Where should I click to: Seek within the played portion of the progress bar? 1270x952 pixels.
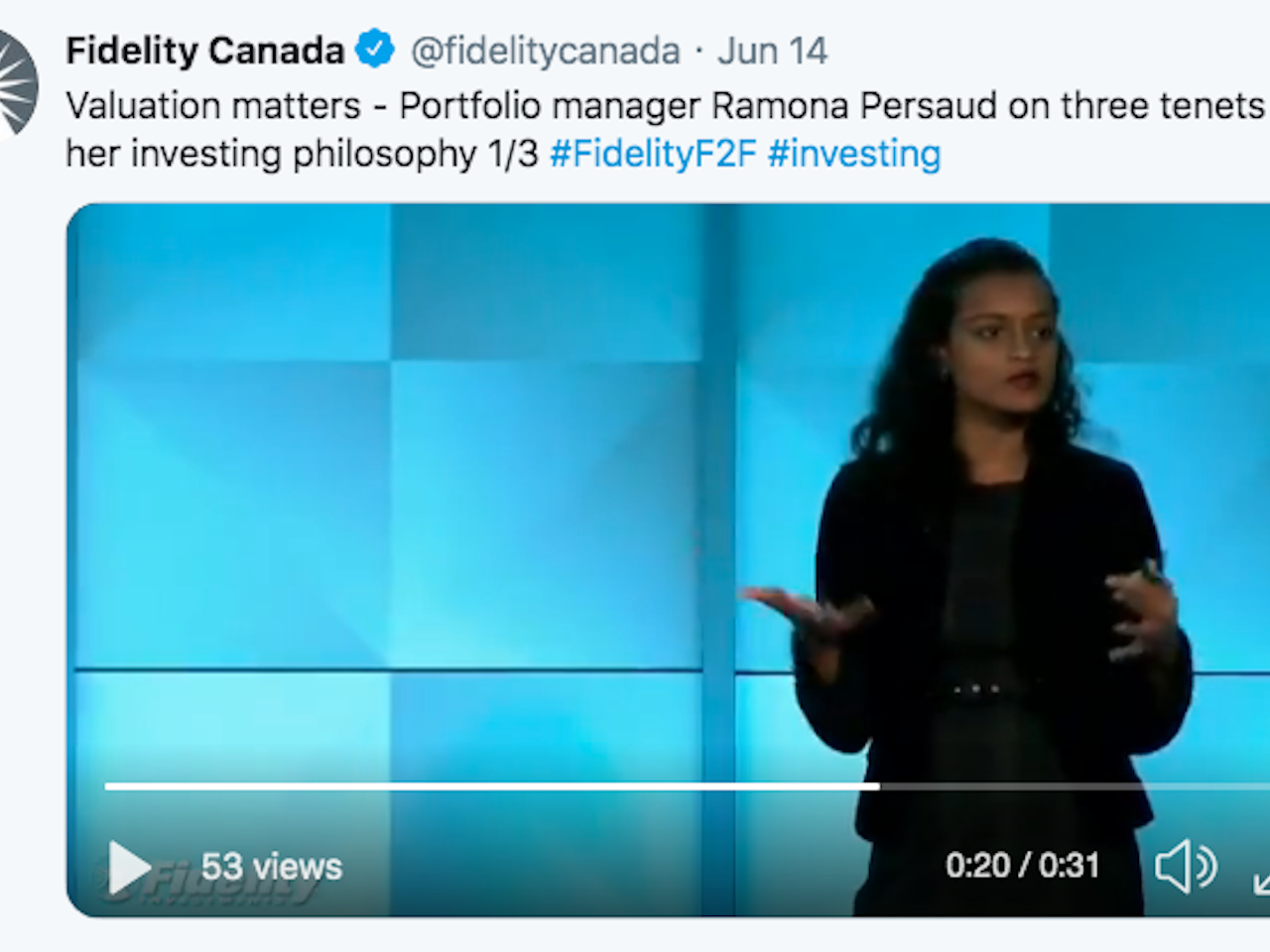click(x=491, y=786)
